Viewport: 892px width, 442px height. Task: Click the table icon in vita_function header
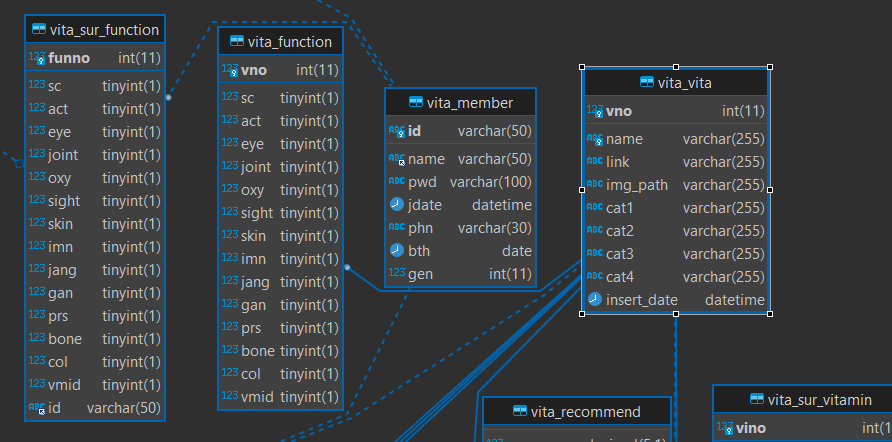pyautogui.click(x=237, y=41)
